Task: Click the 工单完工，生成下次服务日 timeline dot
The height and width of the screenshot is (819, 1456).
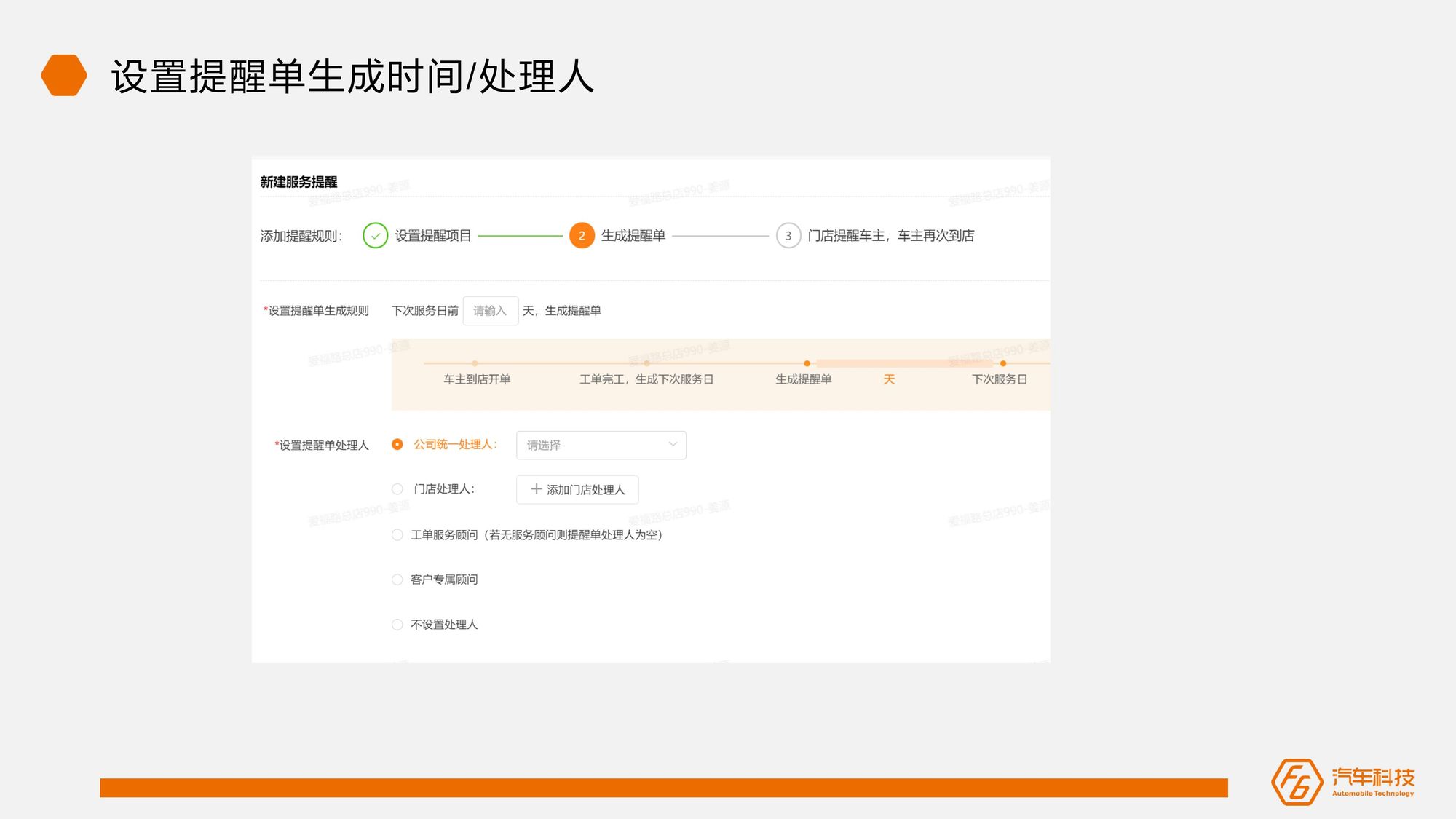Action: 646,363
